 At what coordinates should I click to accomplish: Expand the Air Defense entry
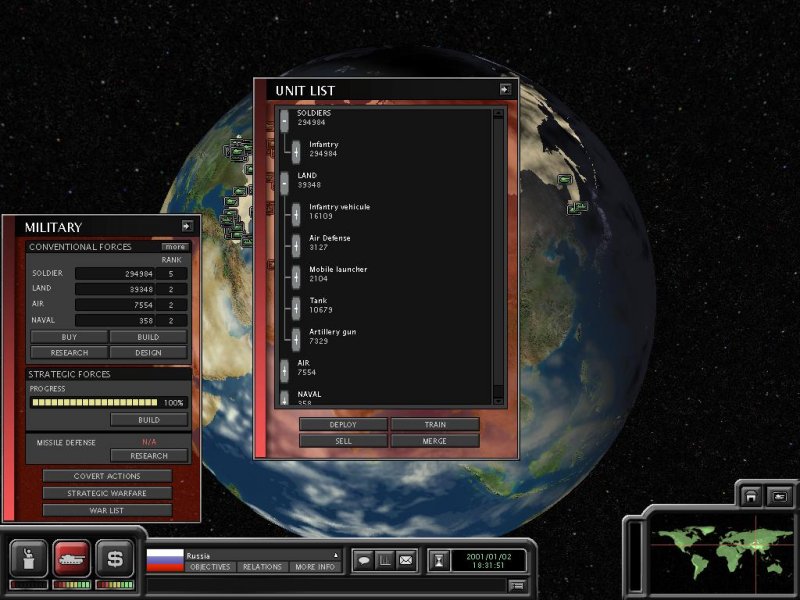(296, 245)
